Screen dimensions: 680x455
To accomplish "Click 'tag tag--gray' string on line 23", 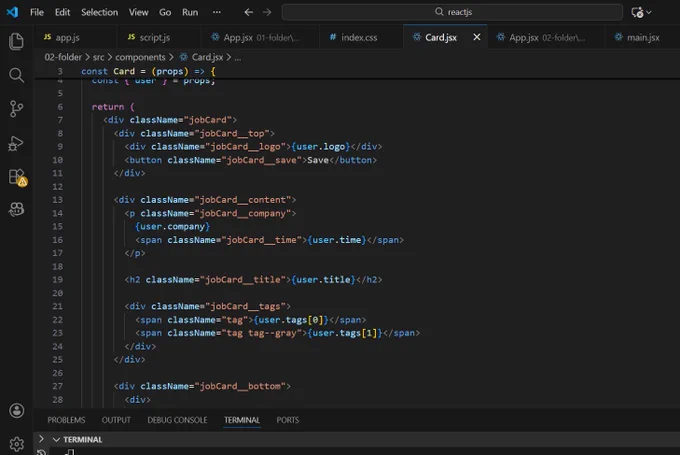I will click(262, 333).
